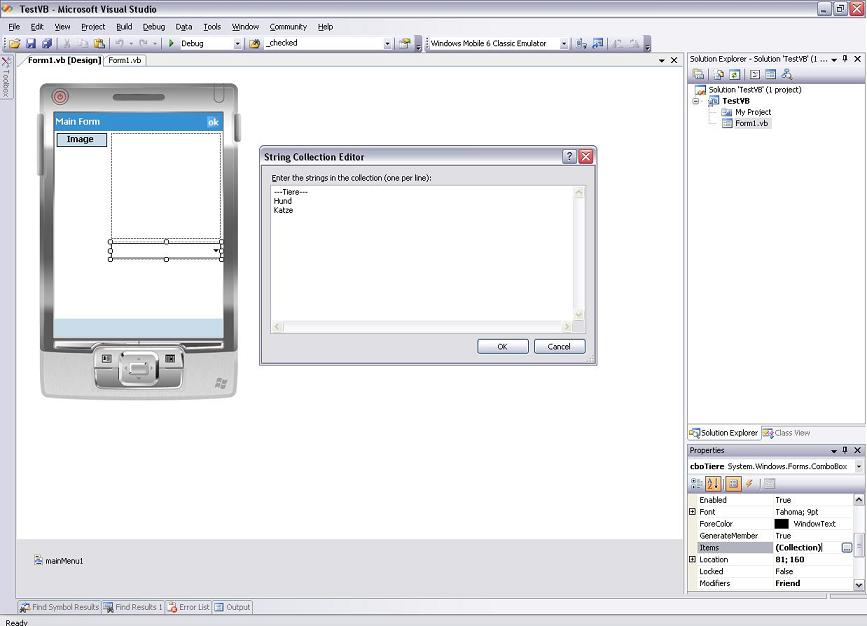
Task: Open the _checked find combo dropdown
Action: pos(387,44)
